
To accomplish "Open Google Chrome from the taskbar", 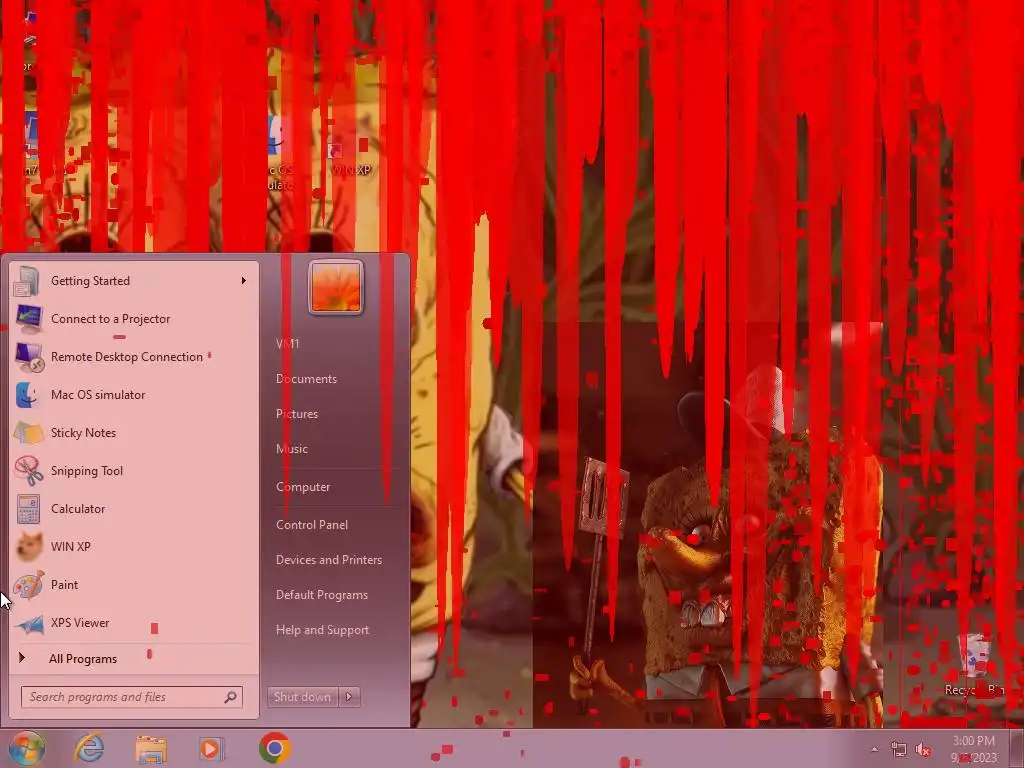I will 274,748.
